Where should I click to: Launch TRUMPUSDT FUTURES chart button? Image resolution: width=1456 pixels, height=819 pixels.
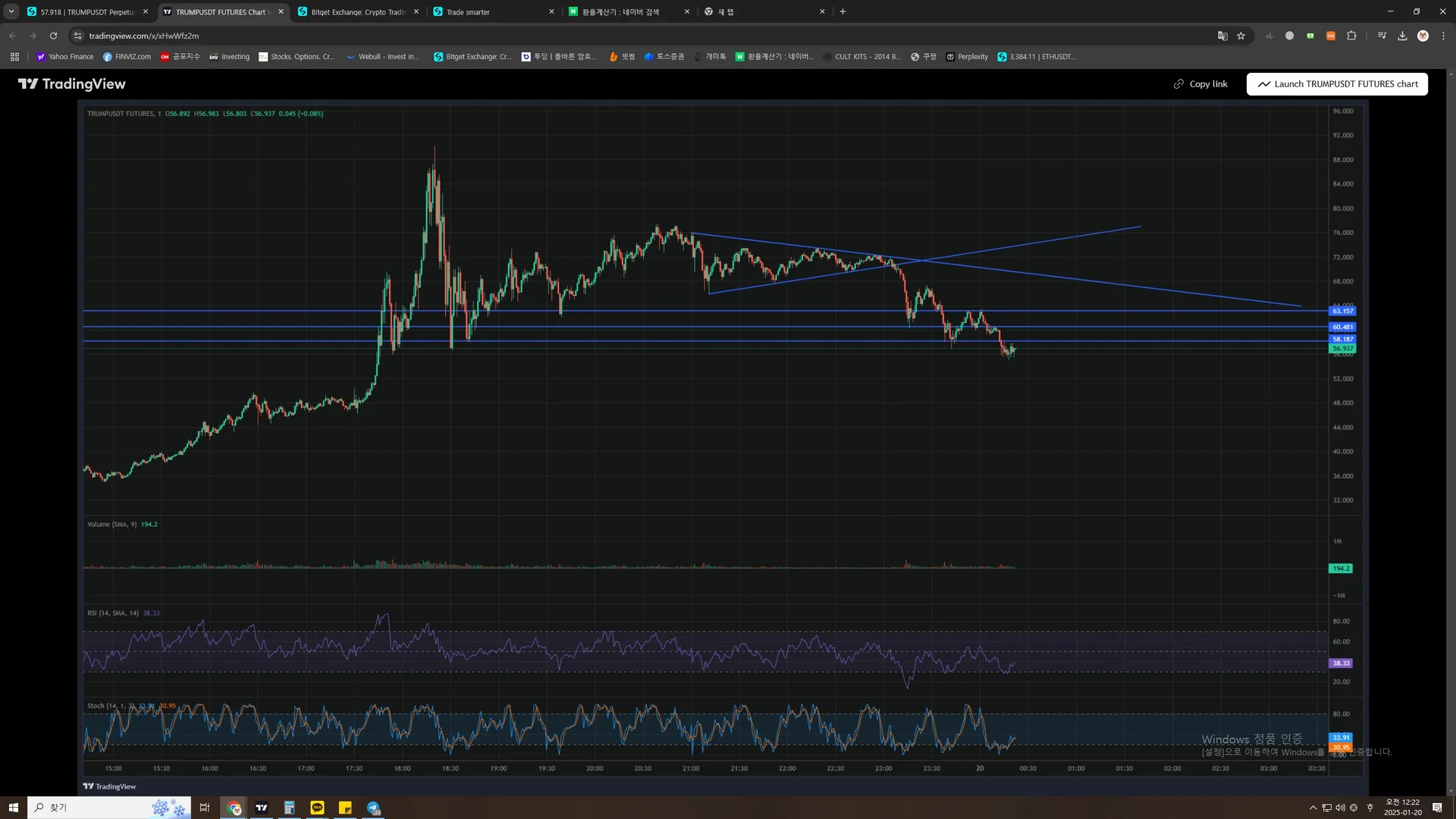coord(1337,84)
